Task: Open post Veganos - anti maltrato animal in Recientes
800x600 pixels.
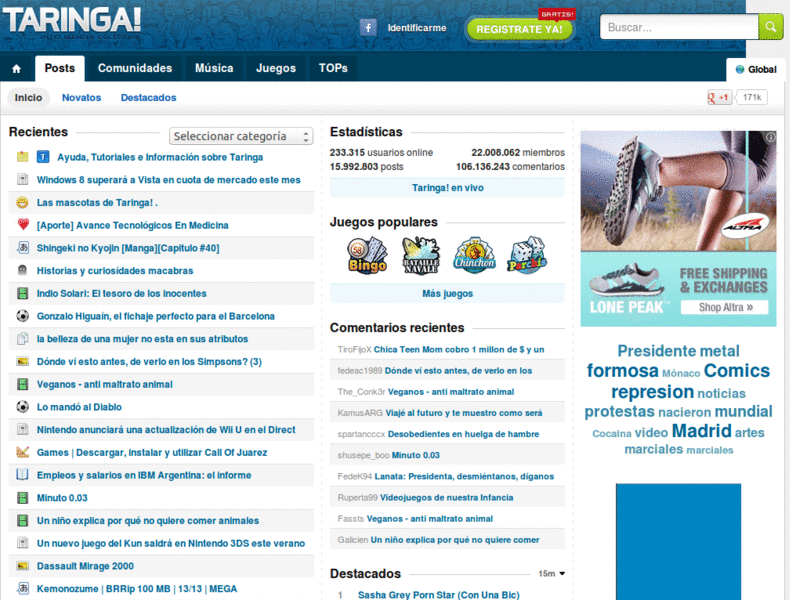Action: coord(105,384)
